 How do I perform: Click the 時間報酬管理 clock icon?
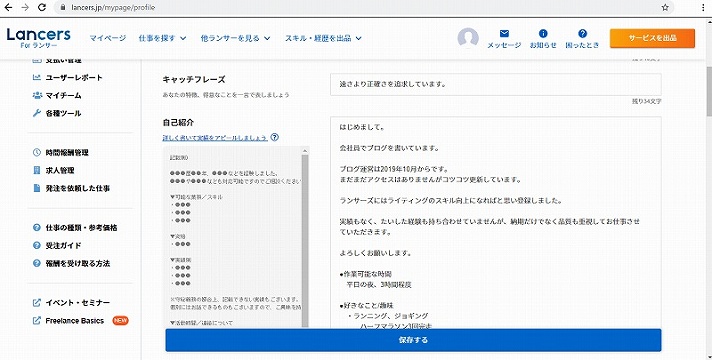(x=37, y=153)
